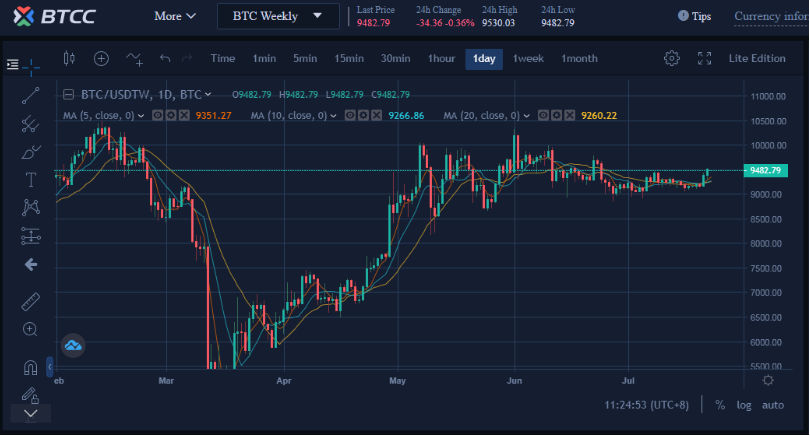
Task: Select the trend line drawing tool
Action: 30,96
